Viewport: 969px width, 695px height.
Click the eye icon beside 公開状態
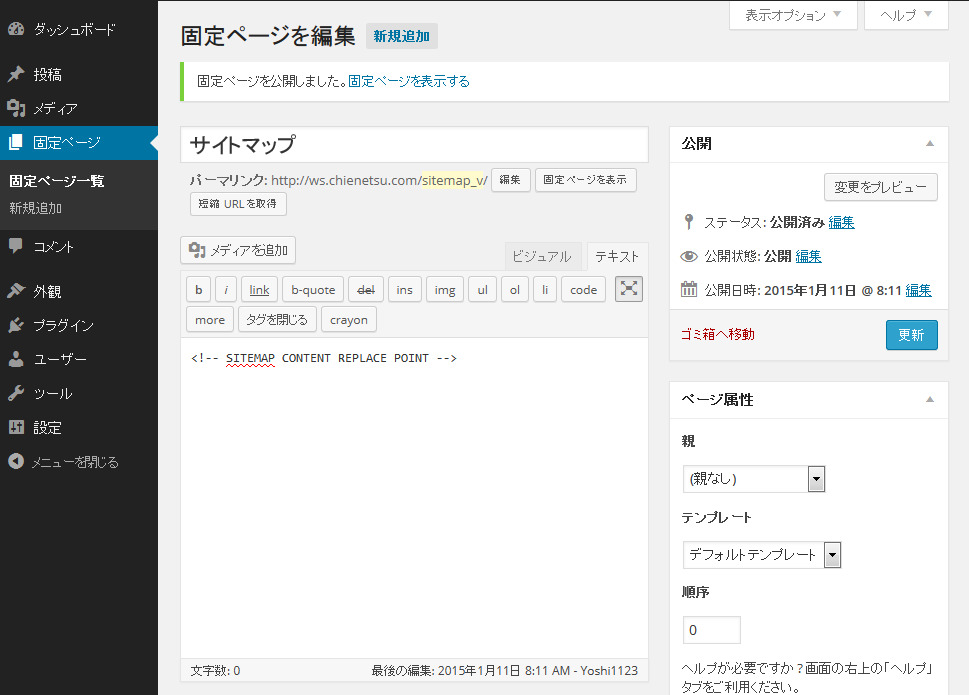click(688, 256)
